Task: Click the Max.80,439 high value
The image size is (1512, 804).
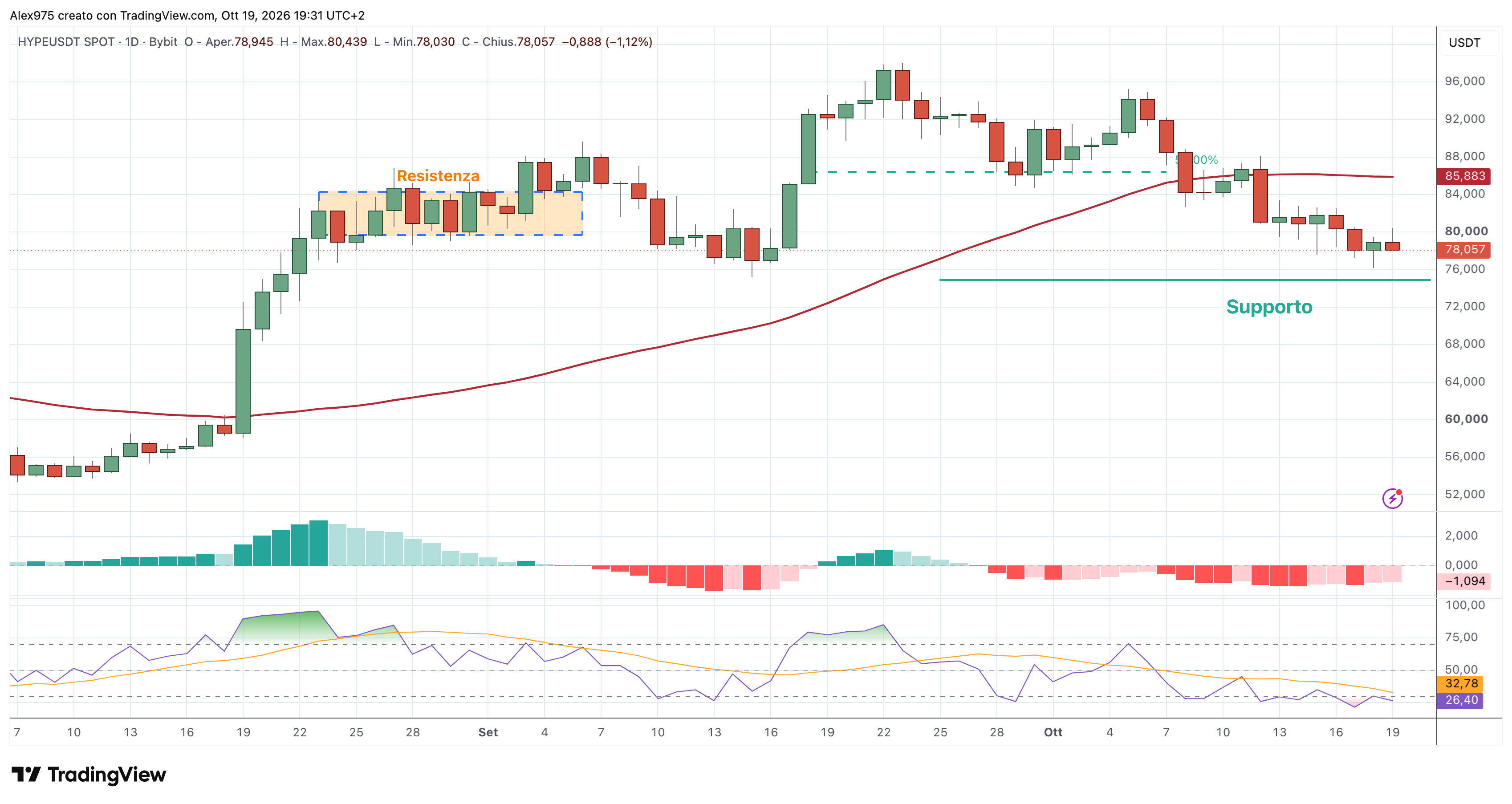Action: pos(333,42)
